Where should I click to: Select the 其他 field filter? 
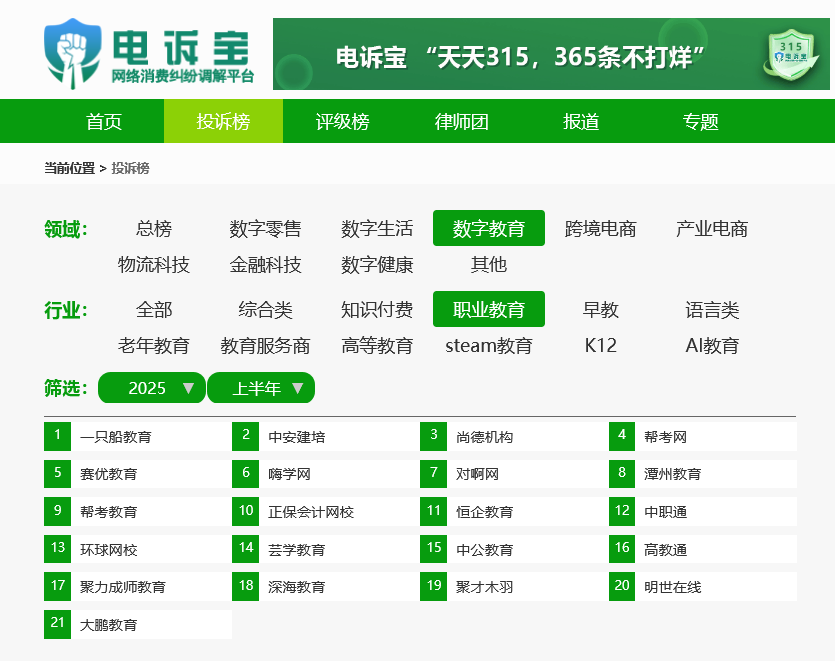489,264
